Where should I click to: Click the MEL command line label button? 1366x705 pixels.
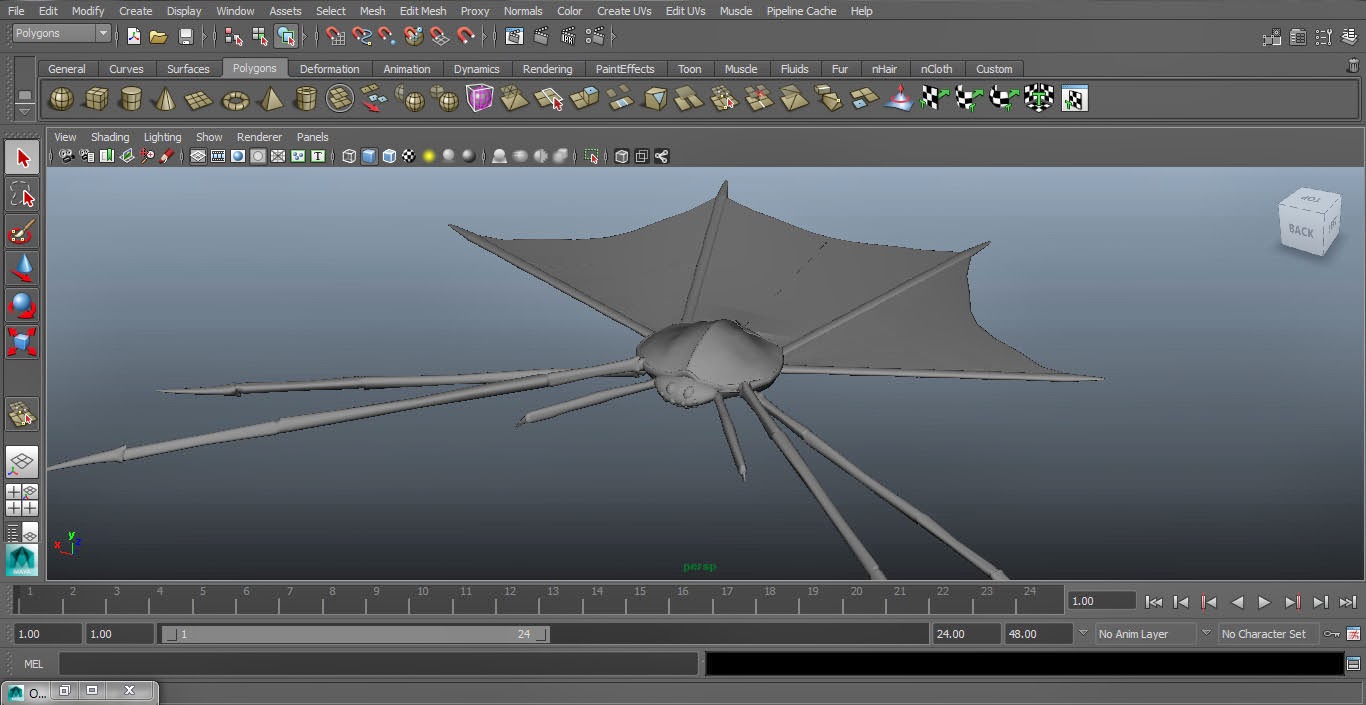click(x=33, y=664)
